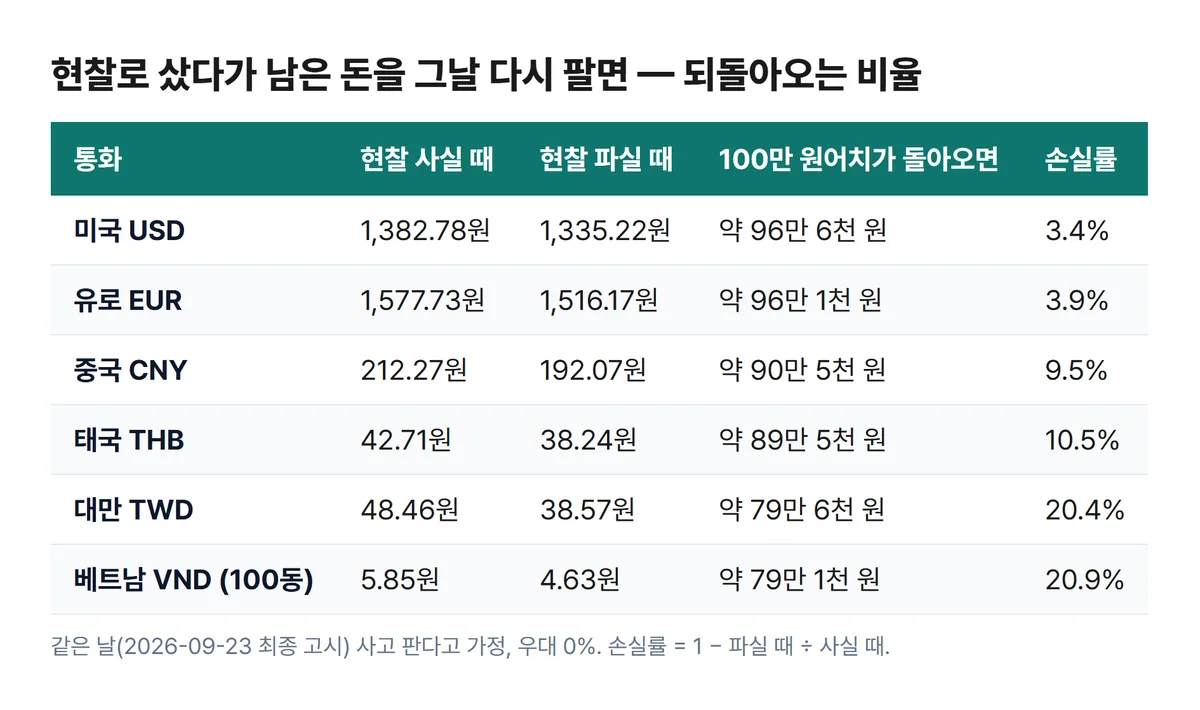Select the VND return '약 79만 1천 원'
This screenshot has width=1200, height=710.
pos(800,580)
